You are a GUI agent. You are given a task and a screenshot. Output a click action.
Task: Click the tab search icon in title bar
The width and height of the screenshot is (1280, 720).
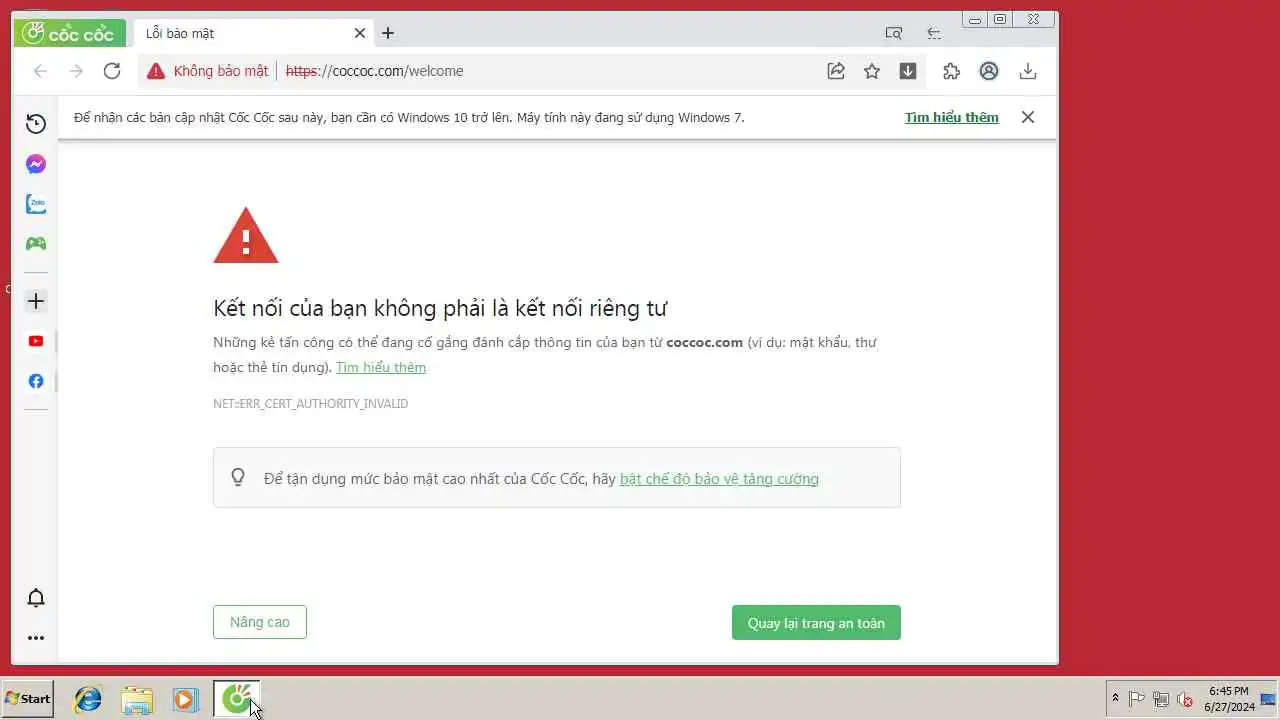coord(894,33)
